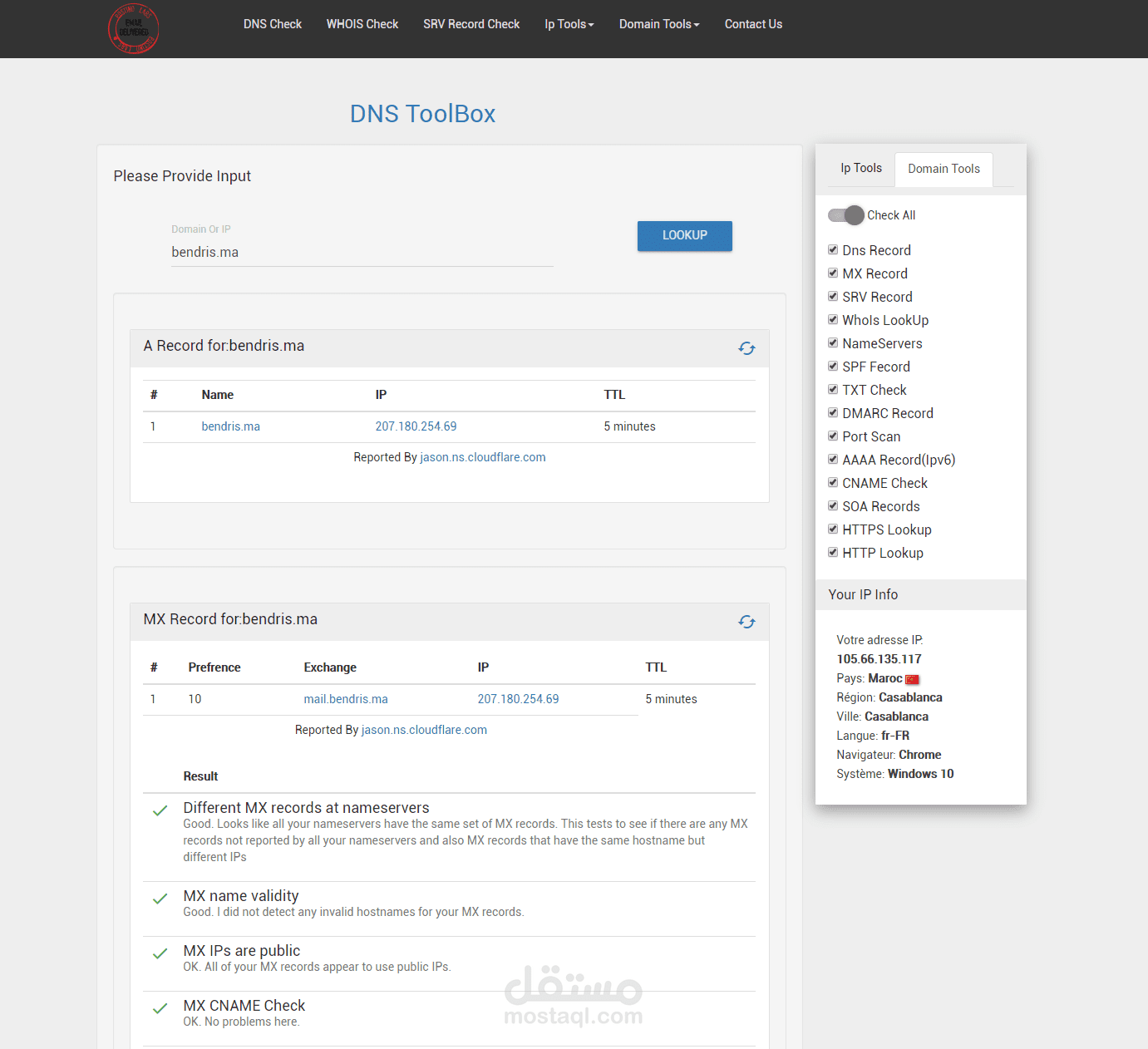1148x1049 pixels.
Task: Disable the DMARC Record check
Action: coord(833,412)
